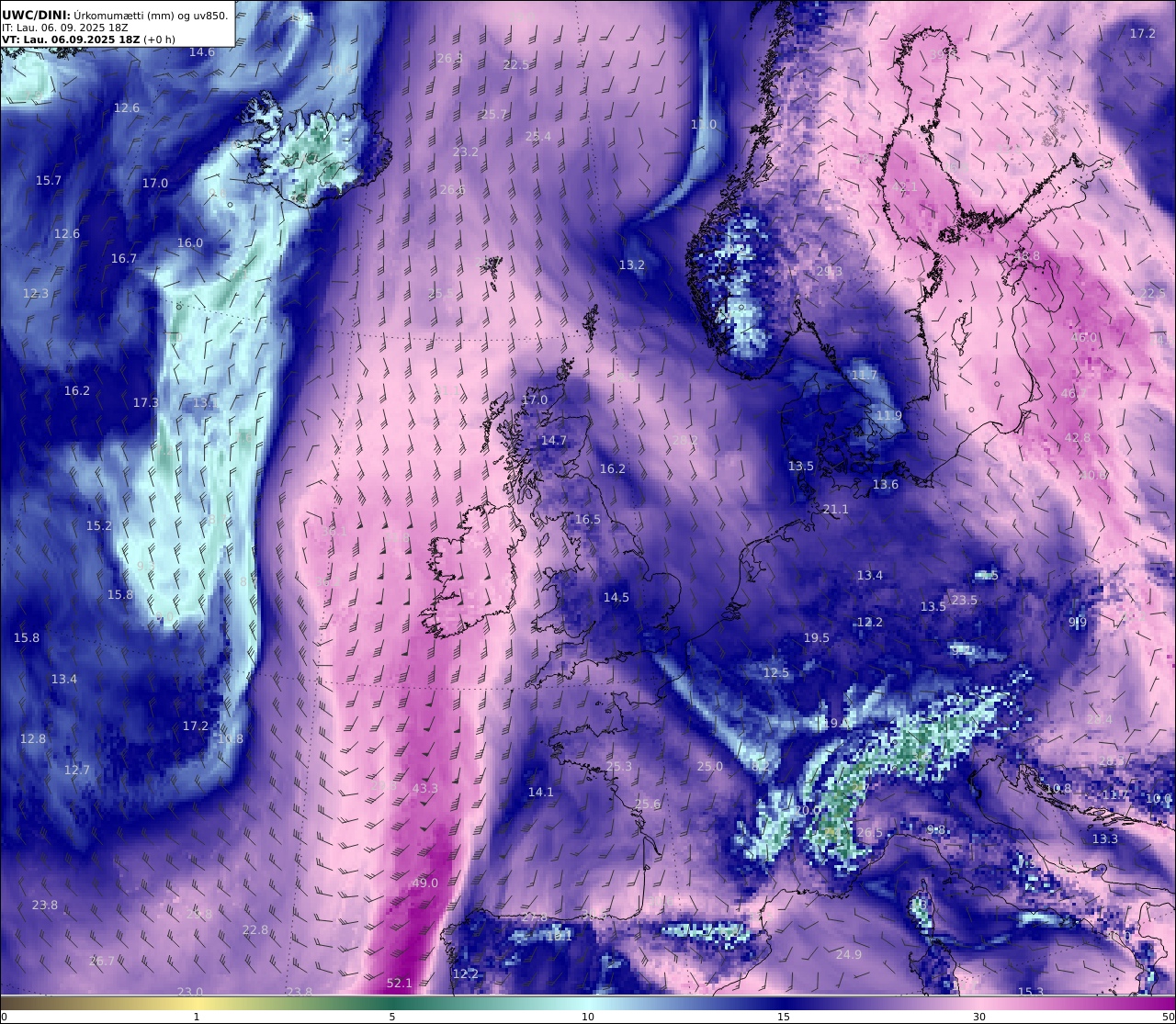This screenshot has height=1024, width=1176.
Task: Select the VT valid time line
Action: pyautogui.click(x=89, y=39)
